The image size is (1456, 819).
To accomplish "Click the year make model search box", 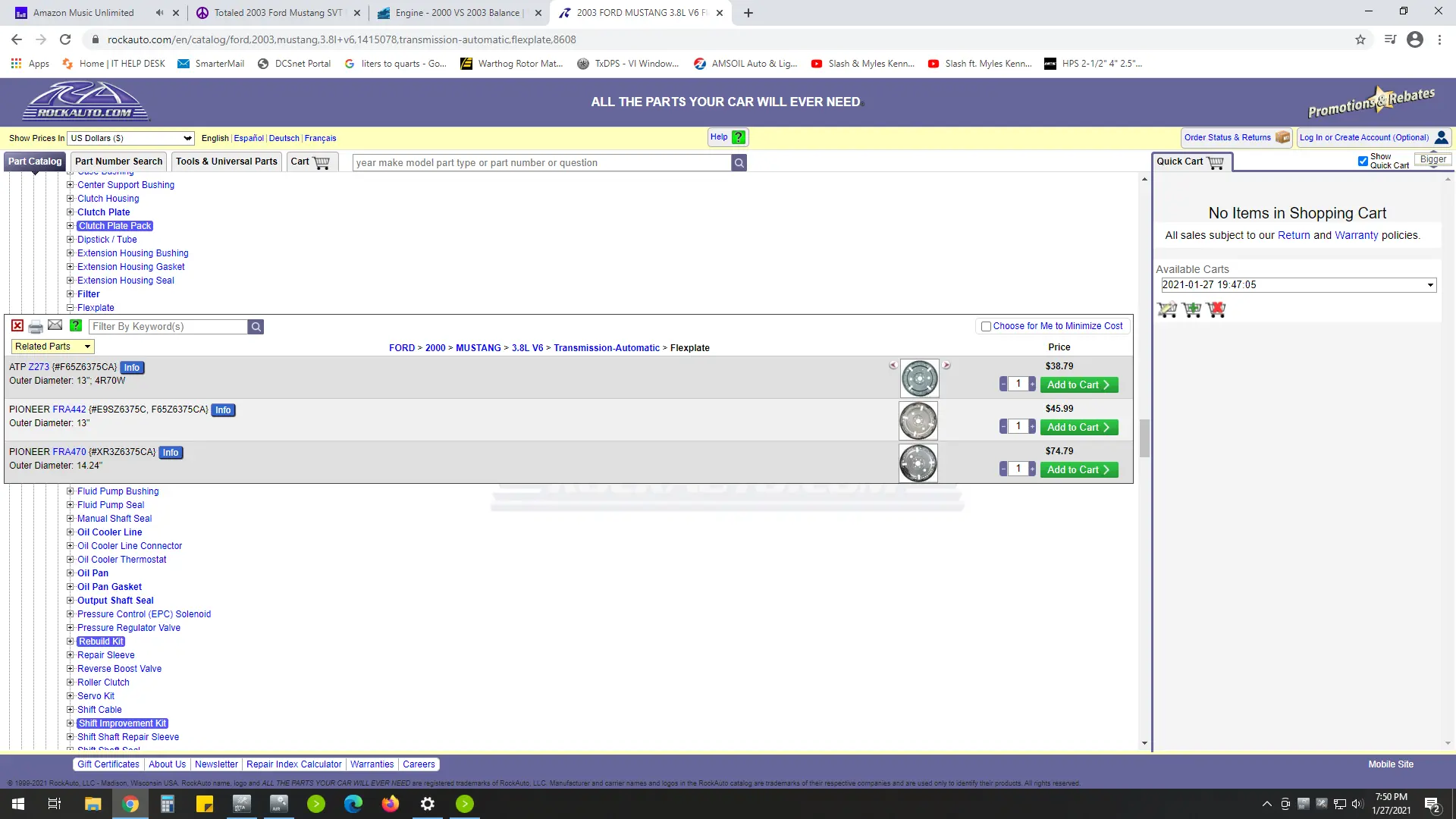I will tap(542, 163).
